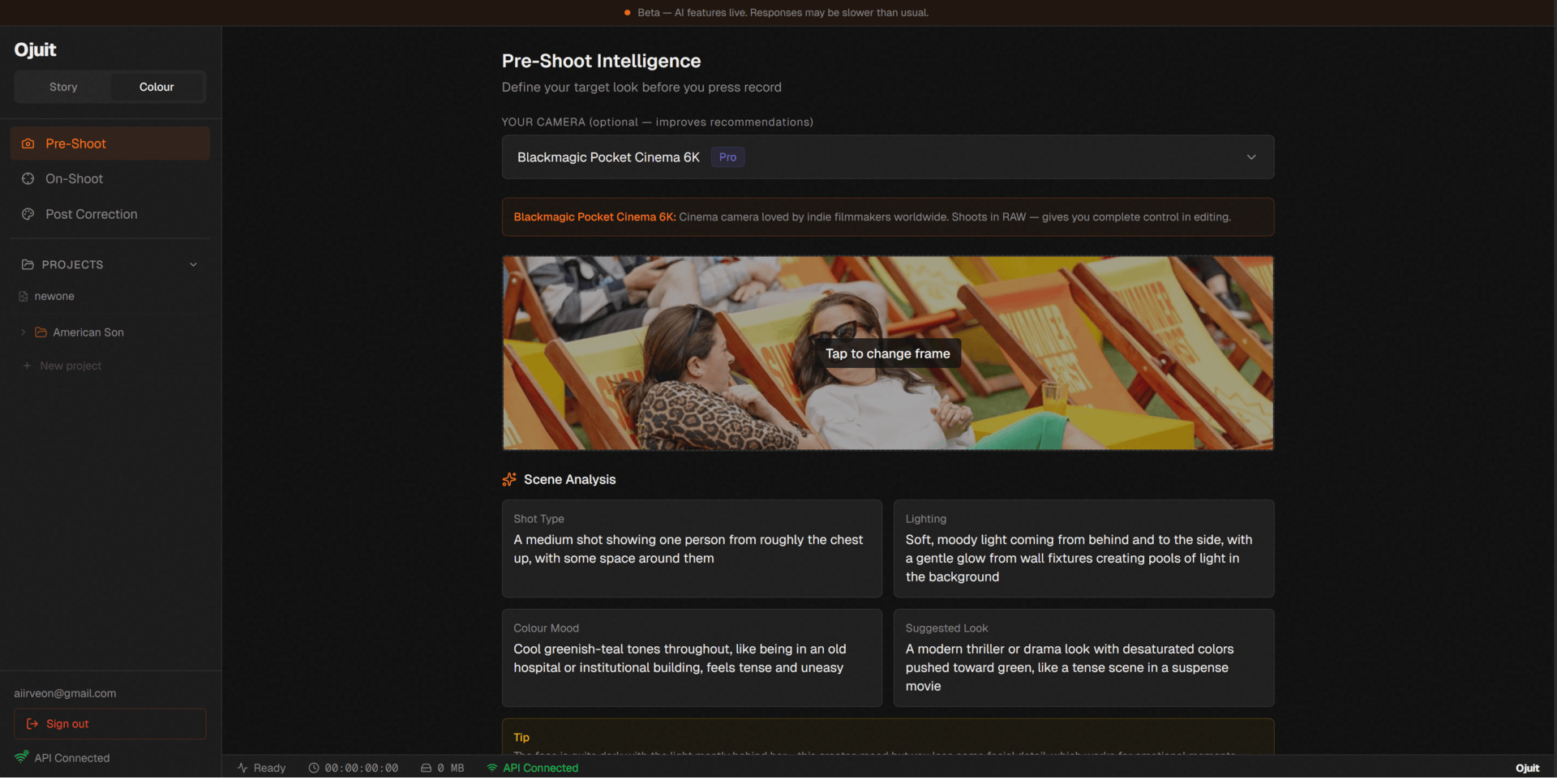Switch to Story mode
This screenshot has height=784, width=1557.
tap(63, 87)
